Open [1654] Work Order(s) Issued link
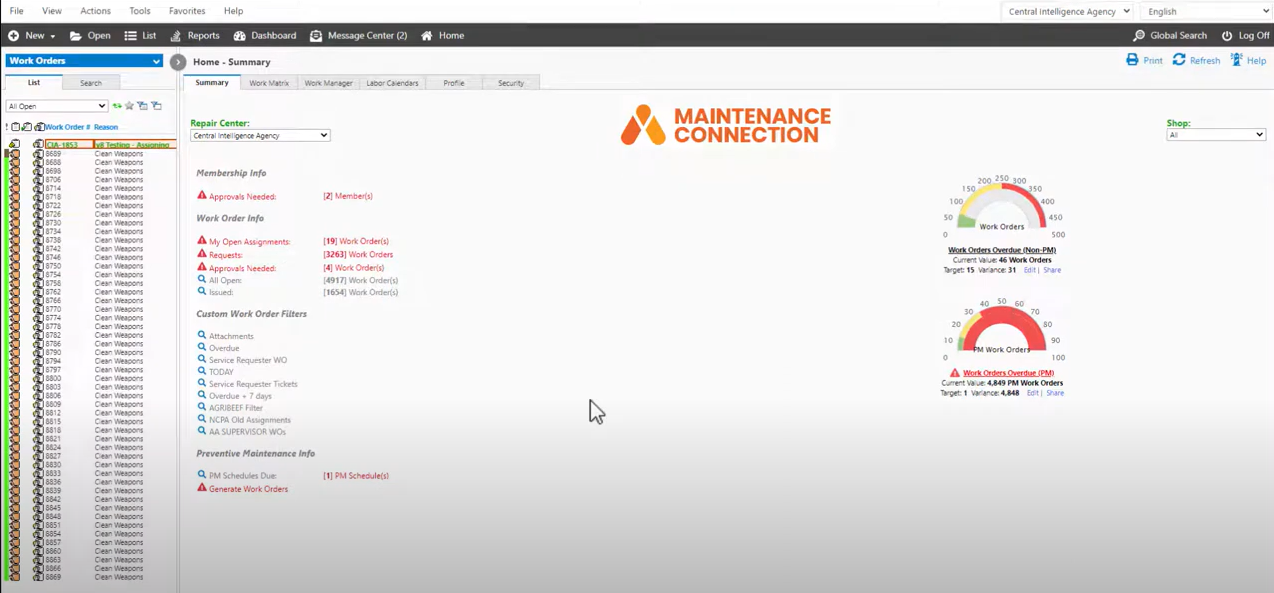1274x593 pixels. 361,292
